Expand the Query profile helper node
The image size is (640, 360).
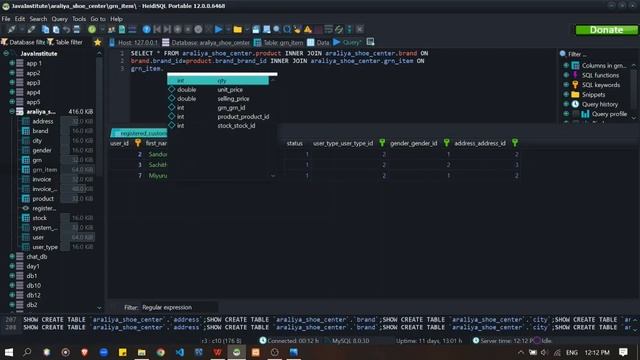coord(566,114)
